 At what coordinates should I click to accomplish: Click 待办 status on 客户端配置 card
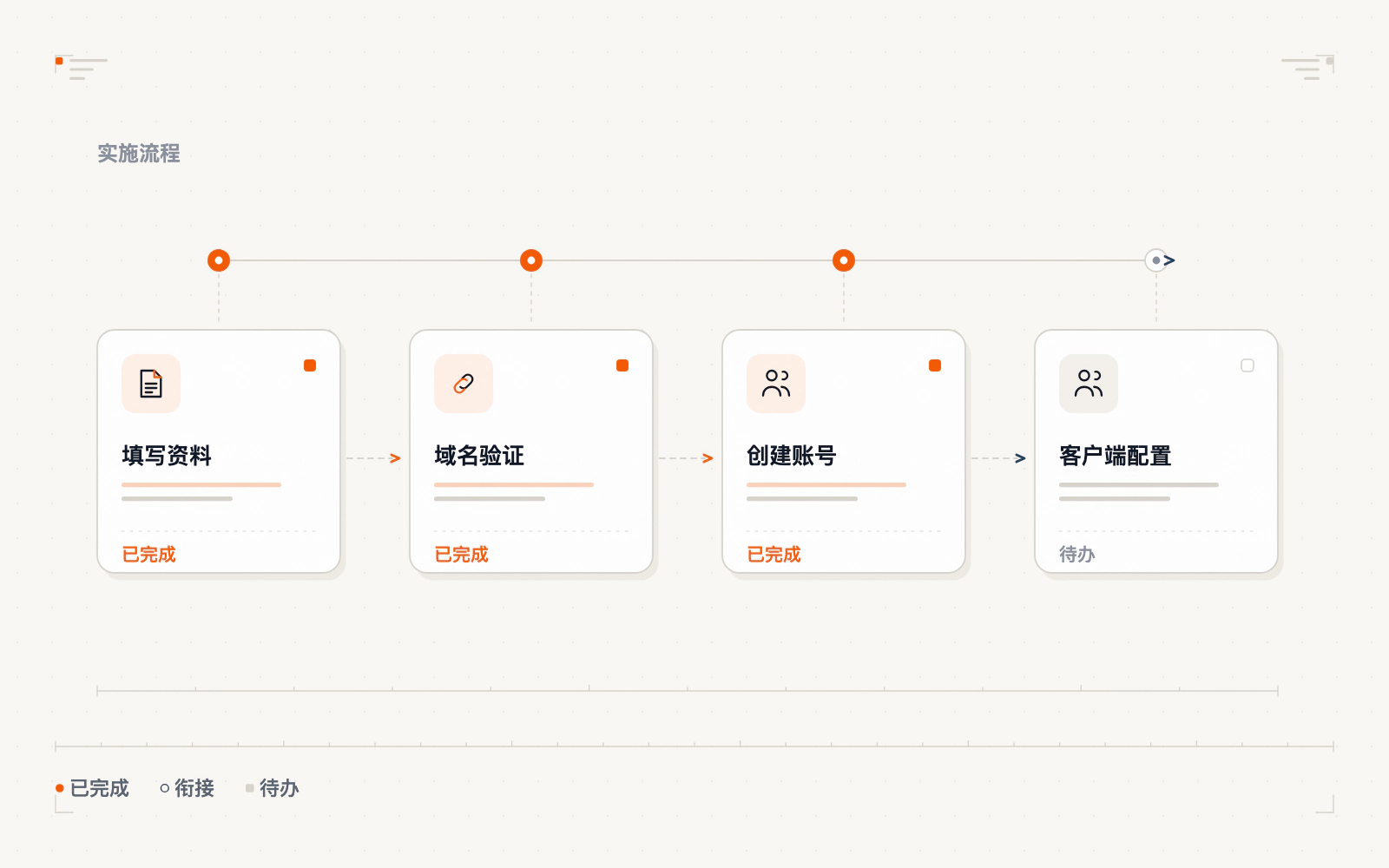(x=1077, y=555)
